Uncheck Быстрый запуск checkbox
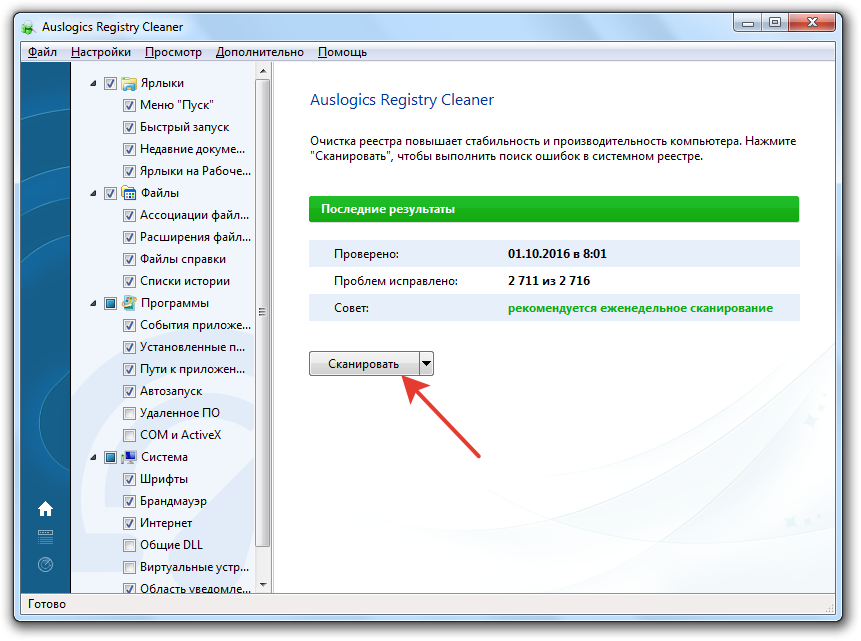 click(x=129, y=127)
